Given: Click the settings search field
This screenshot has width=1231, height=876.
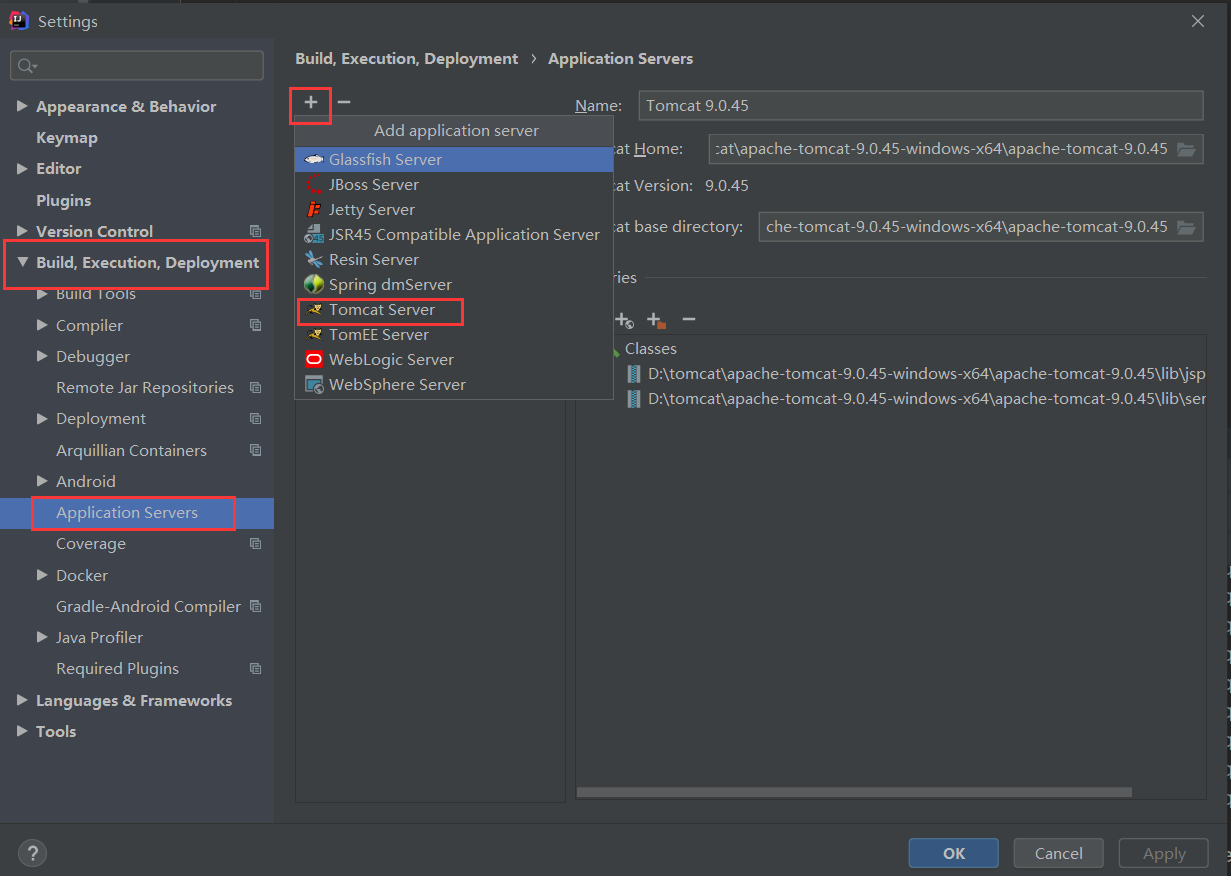Looking at the screenshot, I should [137, 66].
